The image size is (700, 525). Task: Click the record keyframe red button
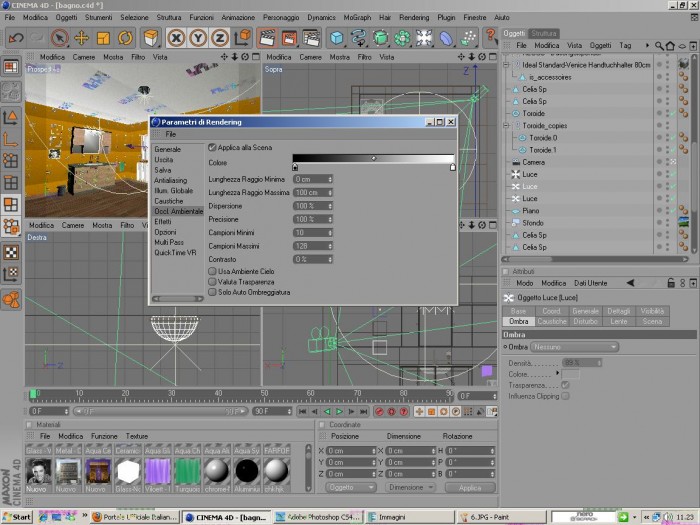(x=379, y=412)
